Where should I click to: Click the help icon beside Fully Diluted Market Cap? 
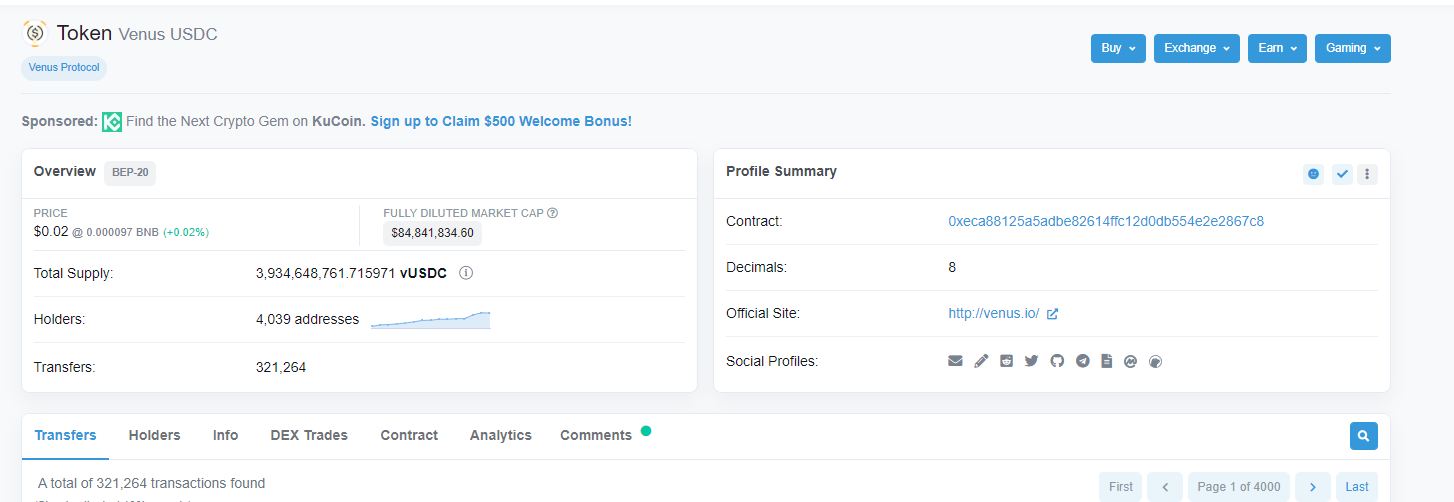(x=552, y=213)
